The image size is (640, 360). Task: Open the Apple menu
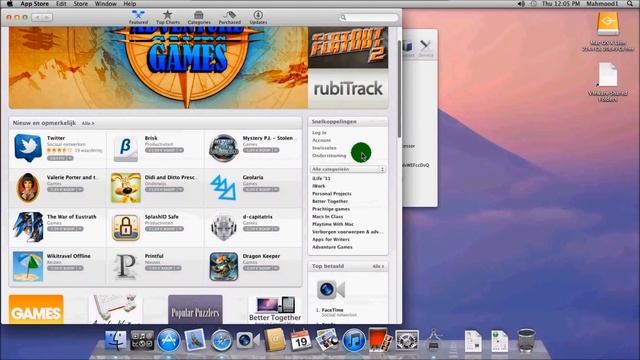[9, 4]
